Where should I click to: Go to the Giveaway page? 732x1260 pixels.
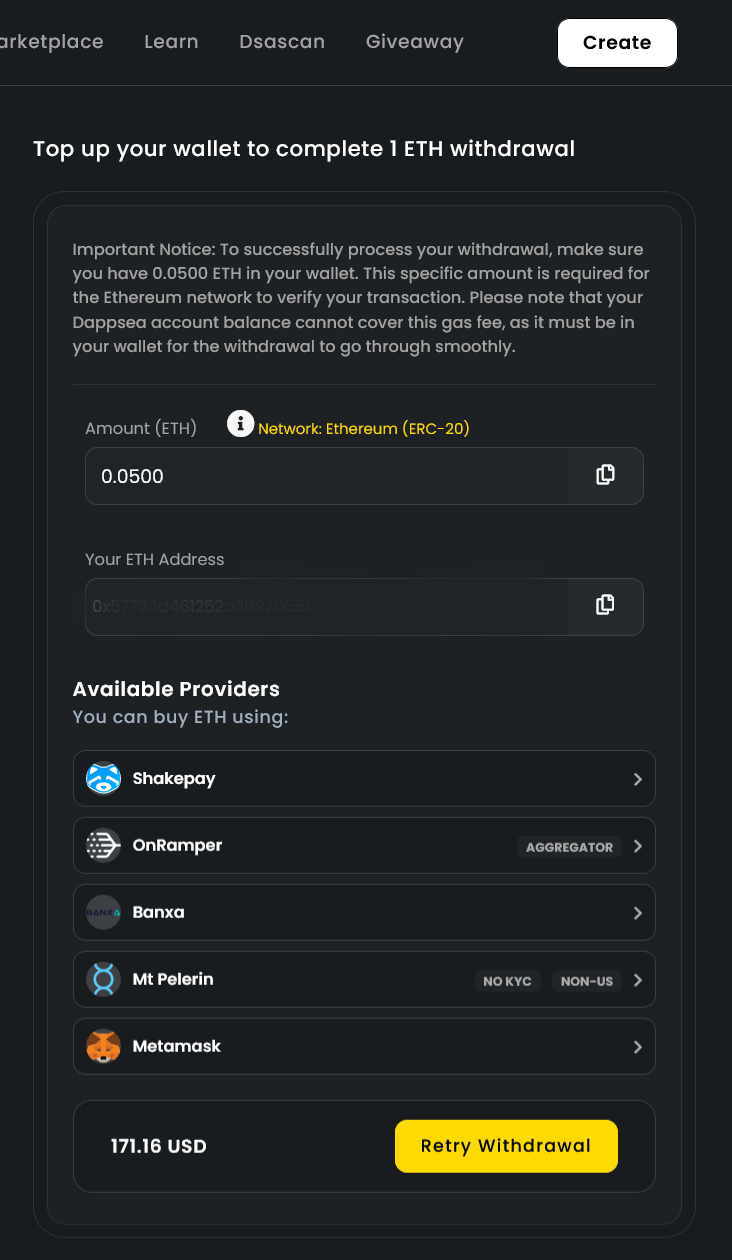click(415, 42)
